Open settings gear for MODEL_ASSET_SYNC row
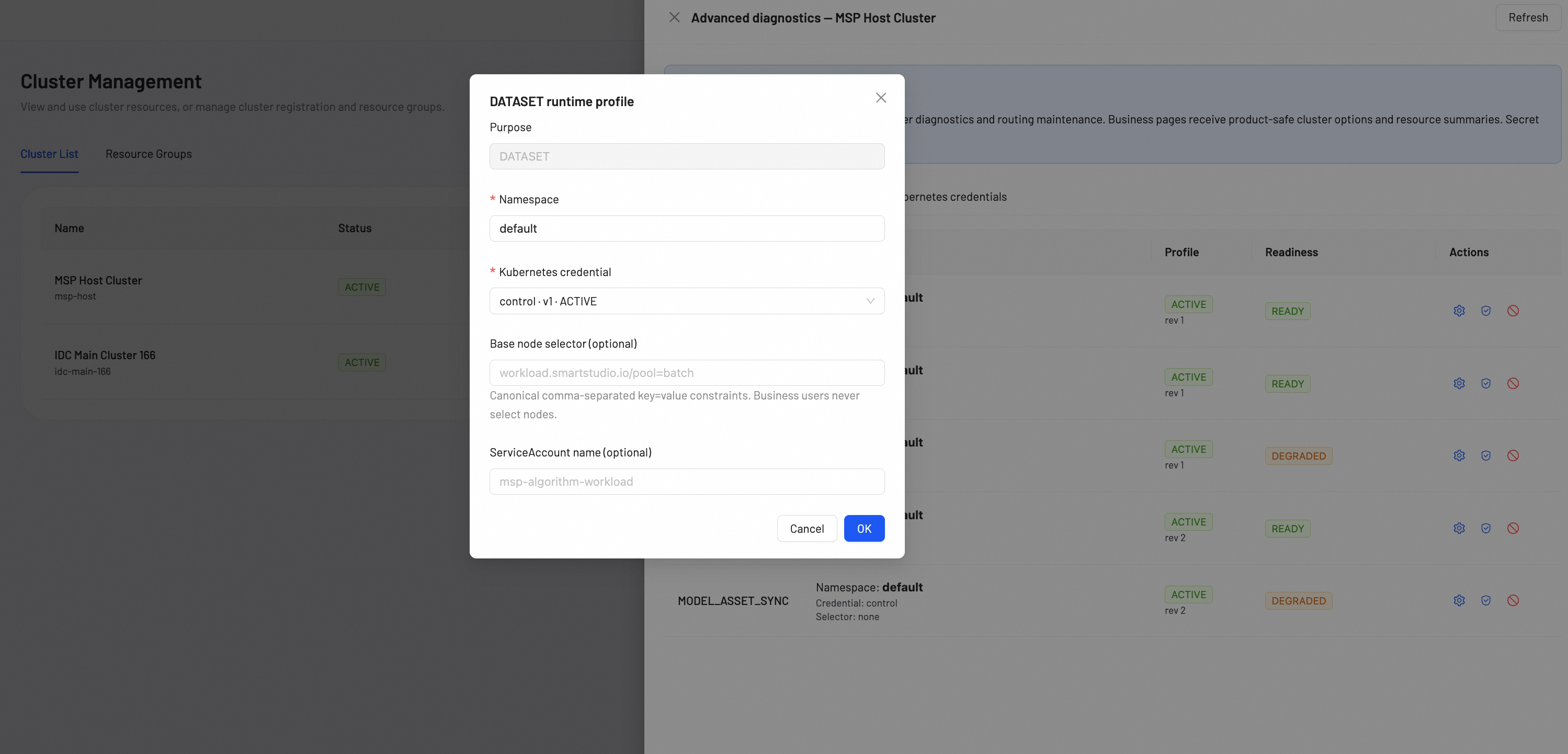This screenshot has width=1568, height=754. [x=1459, y=601]
